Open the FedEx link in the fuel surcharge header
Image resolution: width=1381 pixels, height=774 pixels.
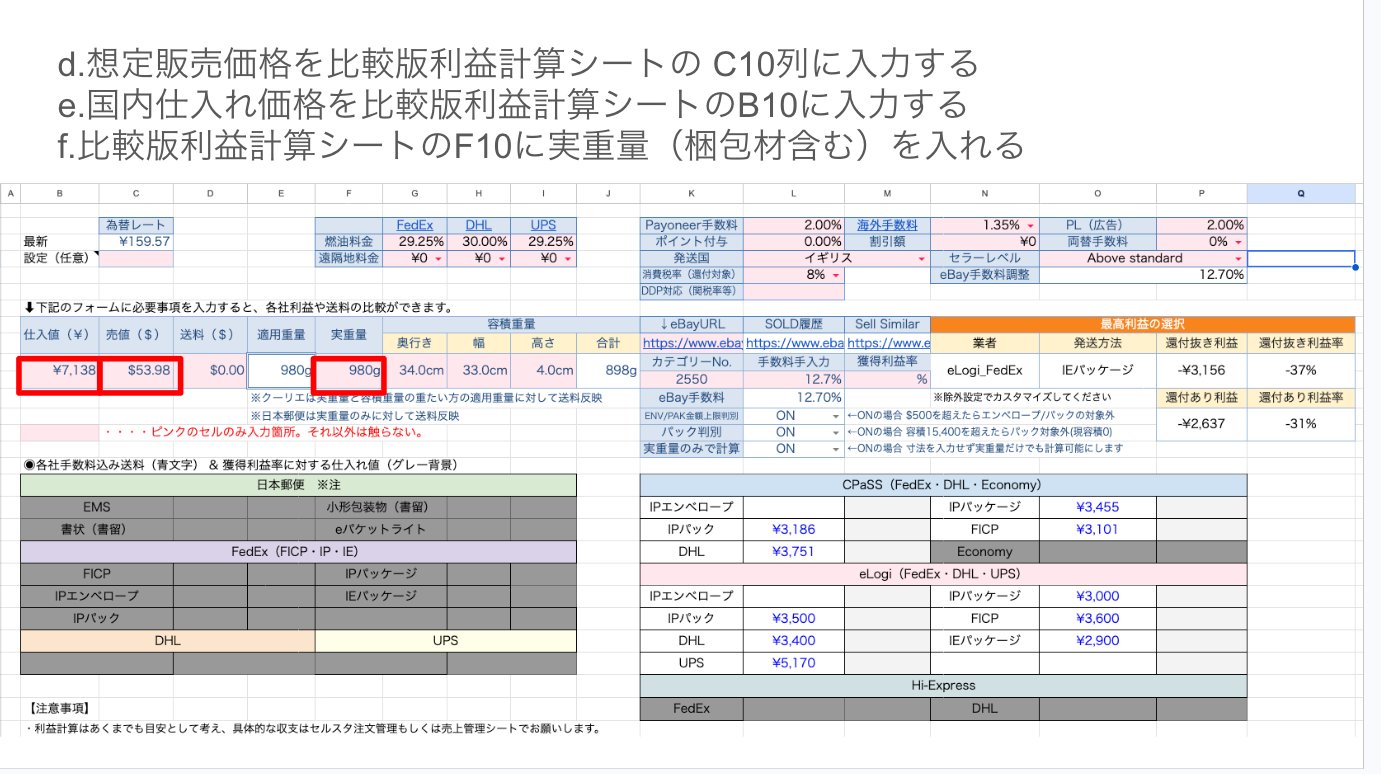(415, 225)
